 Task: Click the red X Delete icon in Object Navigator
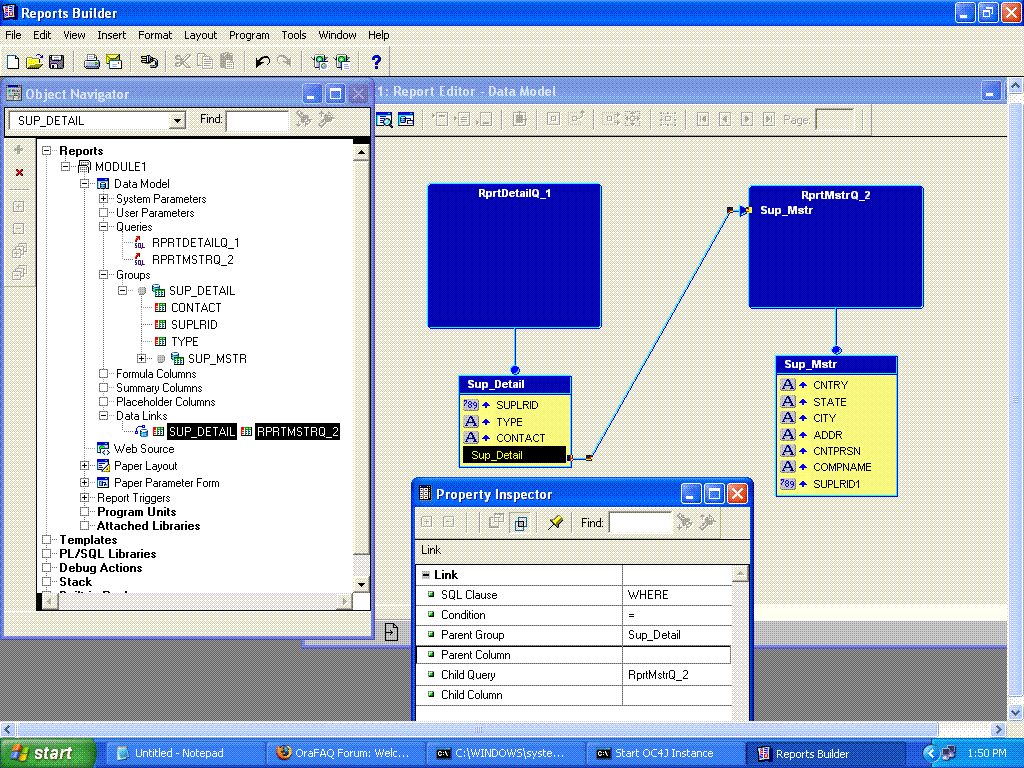point(19,172)
